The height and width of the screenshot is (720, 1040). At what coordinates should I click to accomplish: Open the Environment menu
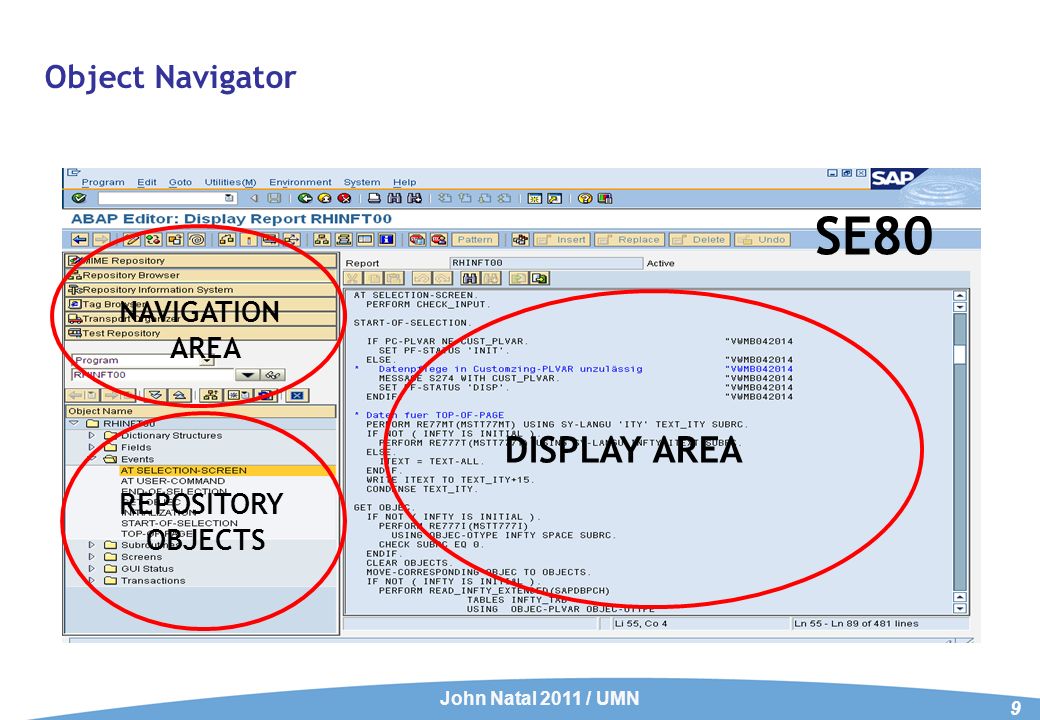click(x=300, y=182)
